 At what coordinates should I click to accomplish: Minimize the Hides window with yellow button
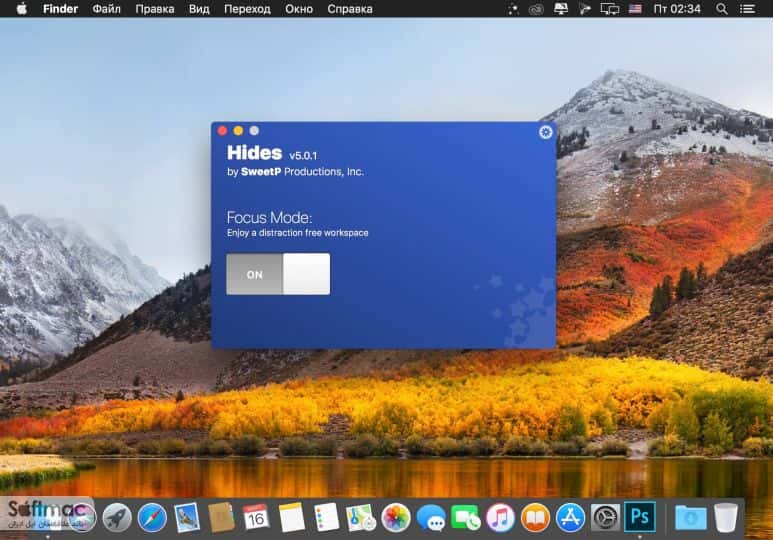coord(238,131)
